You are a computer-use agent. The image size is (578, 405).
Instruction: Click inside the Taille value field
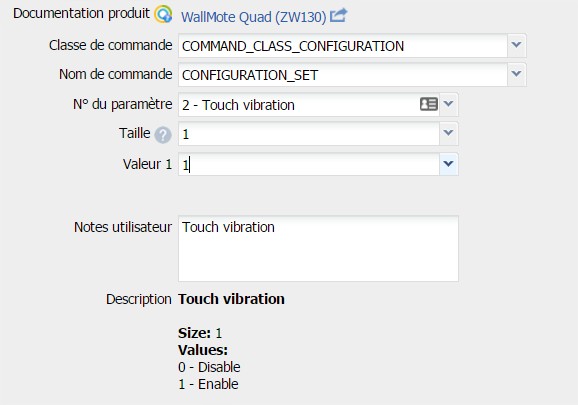pyautogui.click(x=309, y=133)
